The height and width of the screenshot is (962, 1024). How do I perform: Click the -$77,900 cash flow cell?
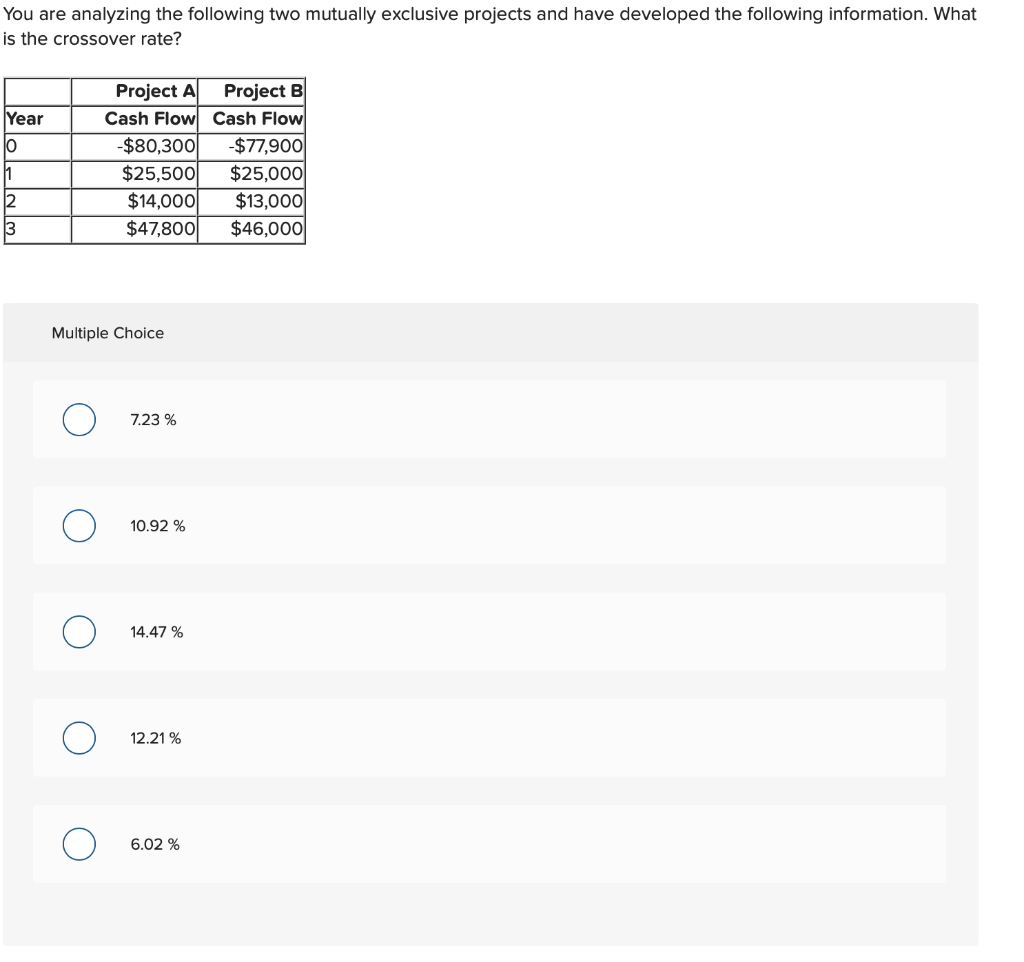pos(266,146)
